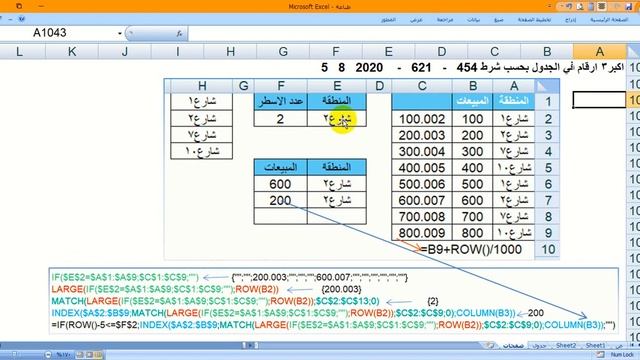
Task: Select worksheet column header E
Action: point(389,52)
